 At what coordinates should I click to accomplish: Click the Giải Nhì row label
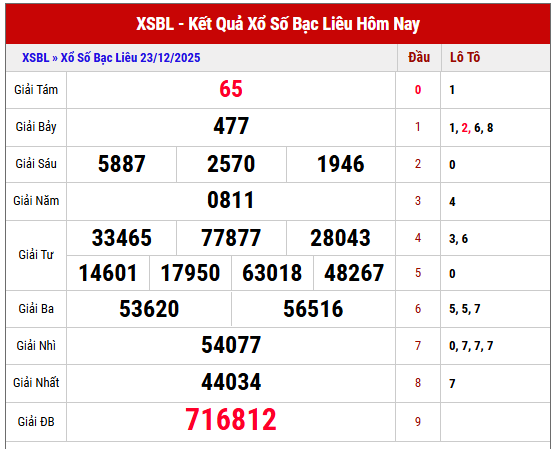36,346
